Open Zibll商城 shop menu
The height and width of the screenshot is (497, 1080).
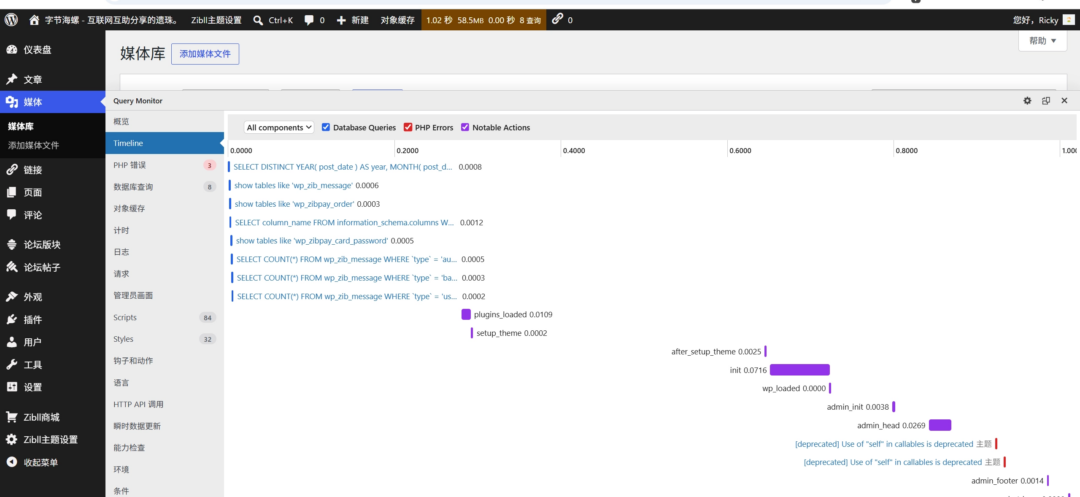52,417
